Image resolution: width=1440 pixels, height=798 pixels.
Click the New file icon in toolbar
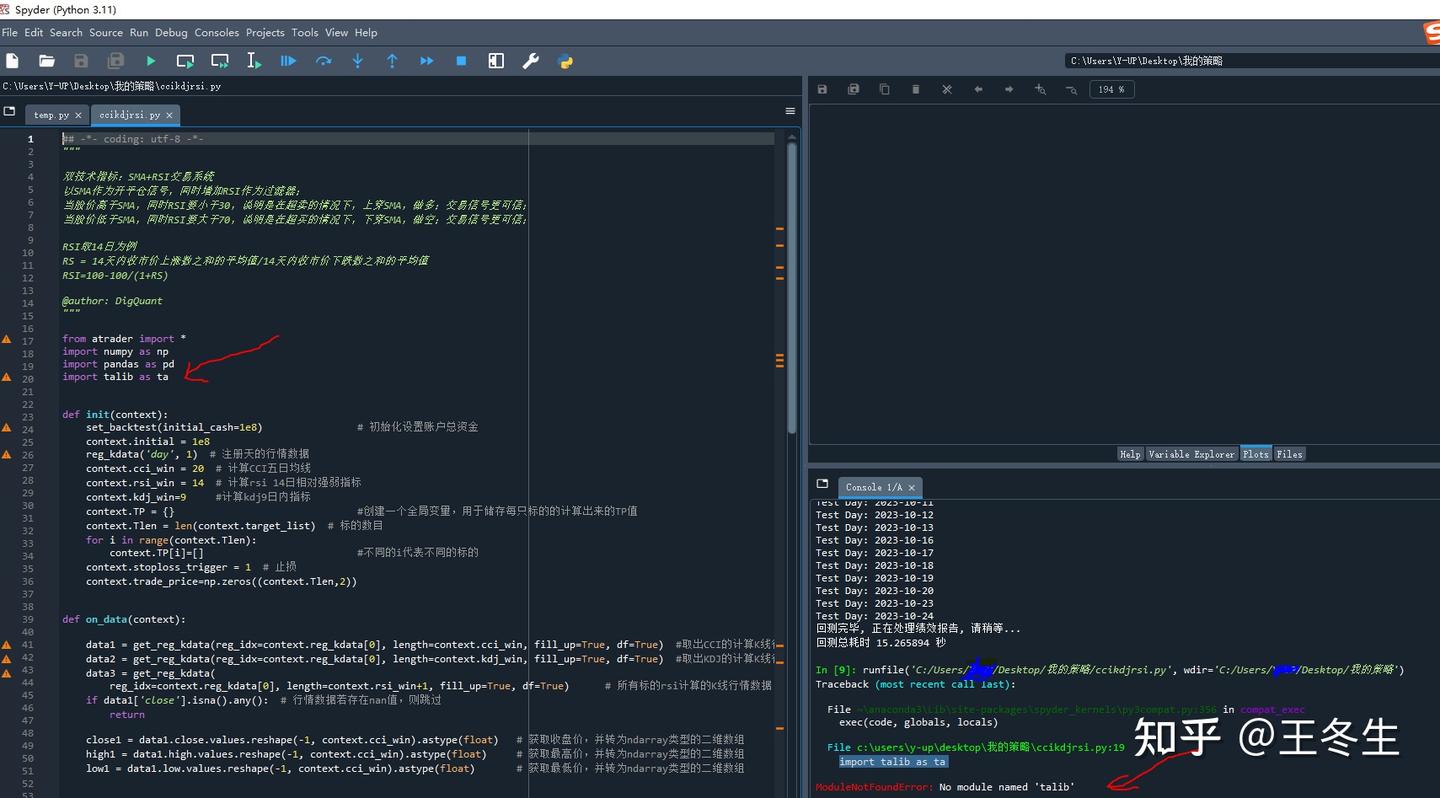pyautogui.click(x=13, y=61)
